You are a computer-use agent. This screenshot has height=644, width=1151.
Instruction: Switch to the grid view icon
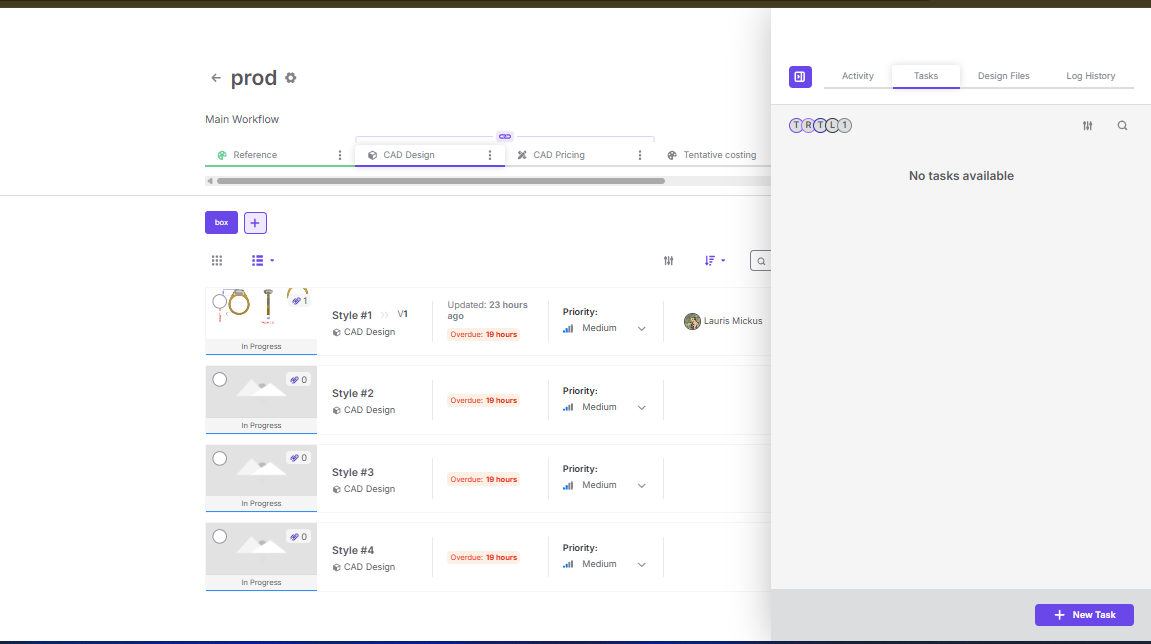(217, 261)
